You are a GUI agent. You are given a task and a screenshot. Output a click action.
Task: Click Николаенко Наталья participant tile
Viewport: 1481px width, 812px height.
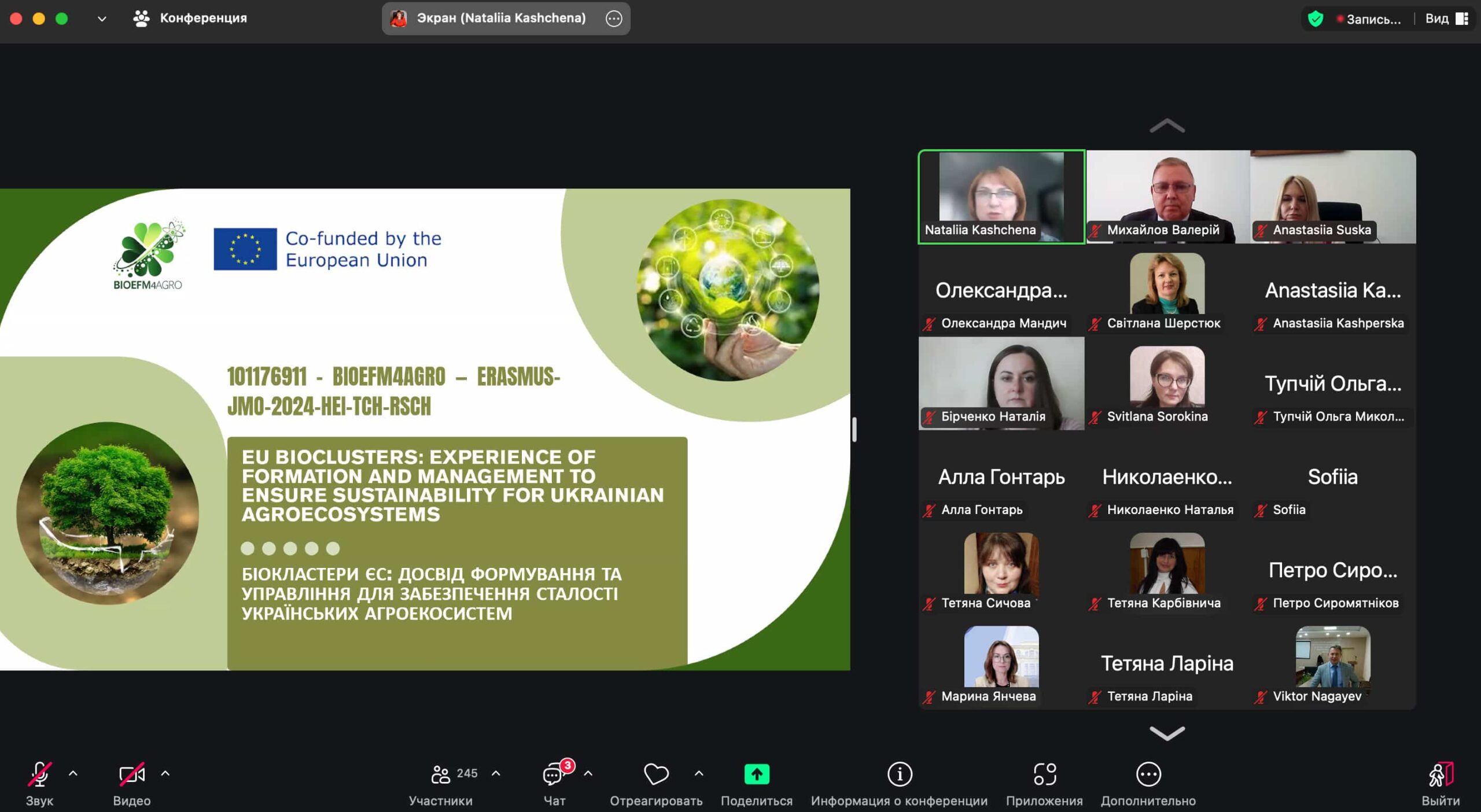click(1167, 477)
